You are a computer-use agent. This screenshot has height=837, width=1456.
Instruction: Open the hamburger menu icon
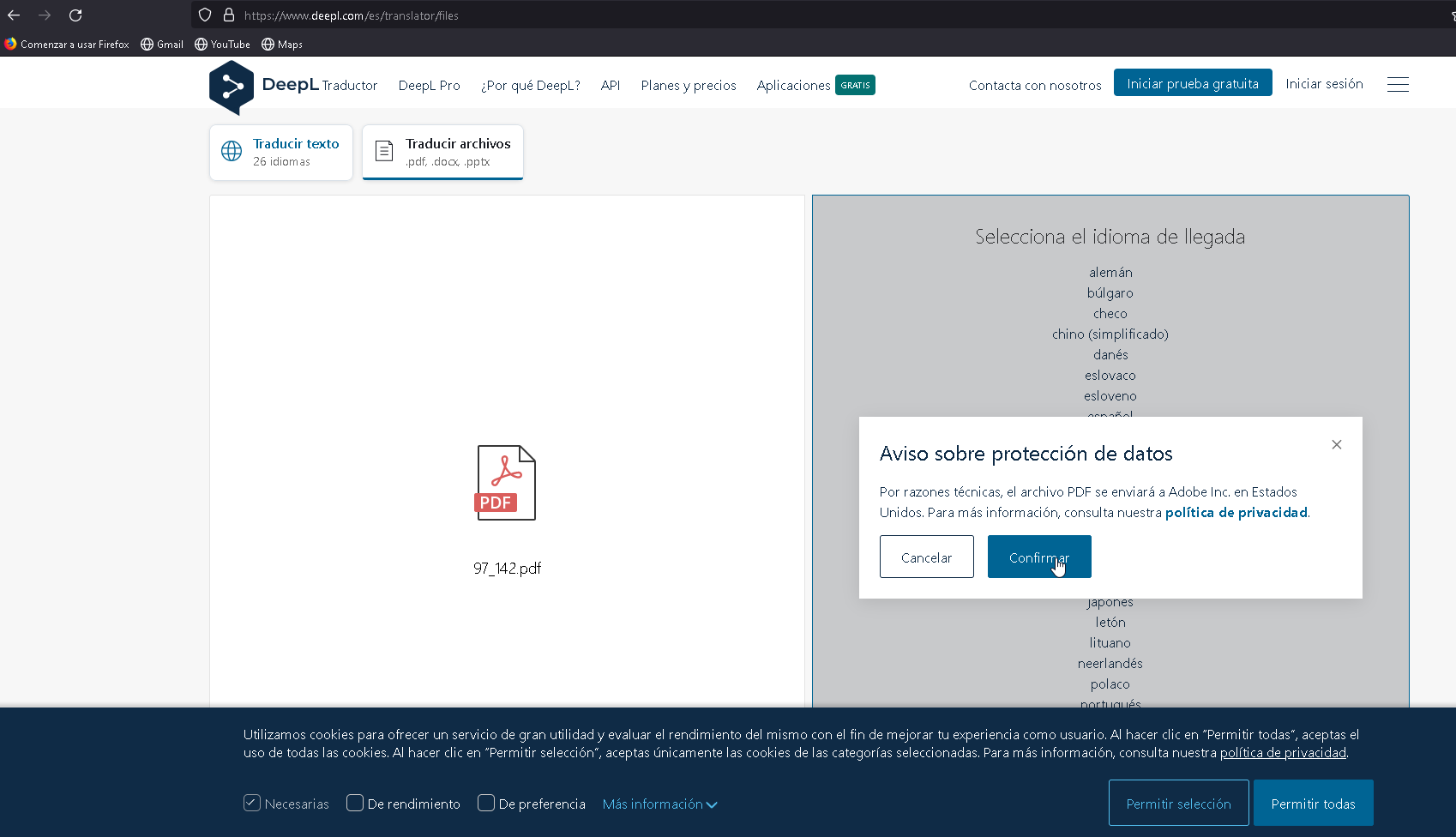click(x=1398, y=84)
